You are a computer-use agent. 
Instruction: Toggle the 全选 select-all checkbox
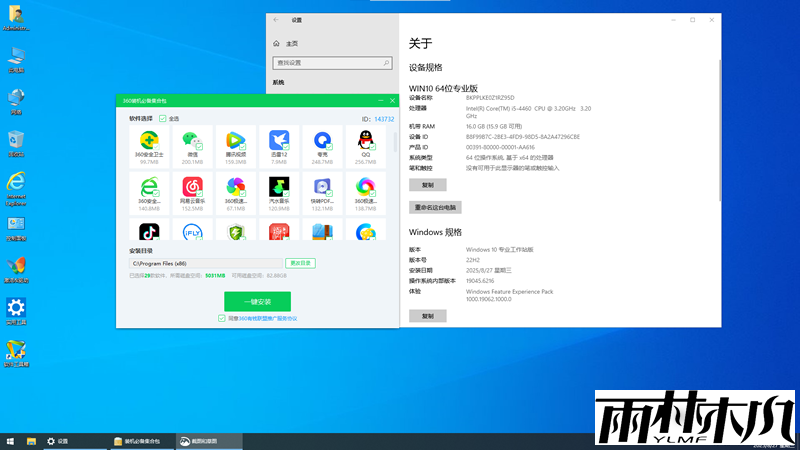(162, 118)
